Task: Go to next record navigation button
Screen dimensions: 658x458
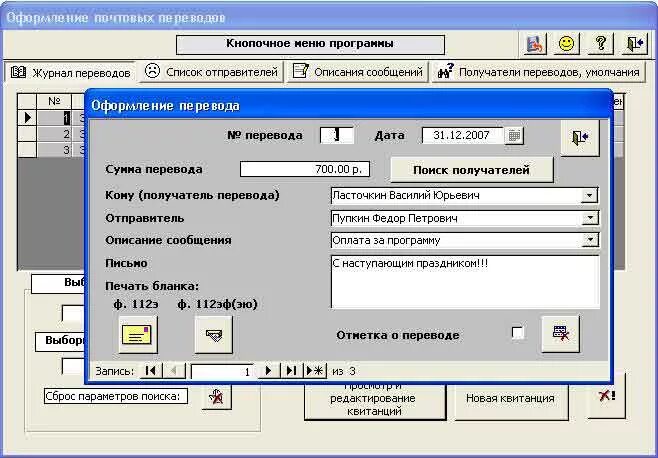Action: click(269, 371)
